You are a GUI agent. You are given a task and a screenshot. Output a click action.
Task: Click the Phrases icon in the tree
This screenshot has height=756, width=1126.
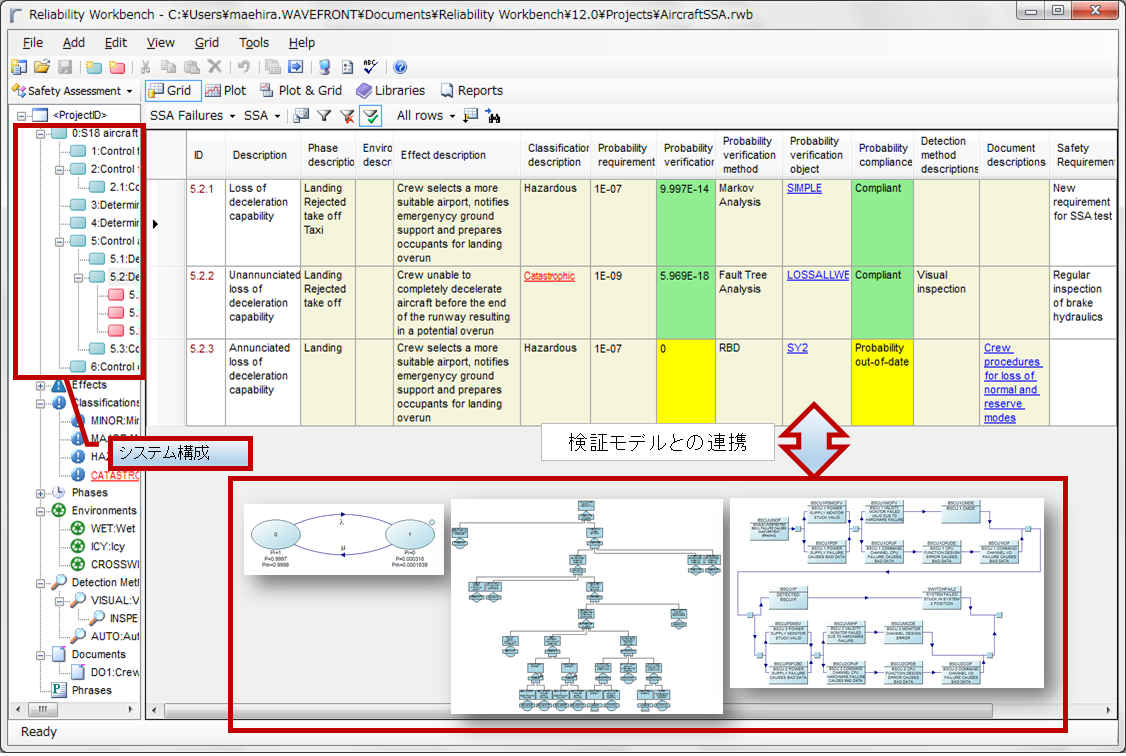pyautogui.click(x=60, y=690)
